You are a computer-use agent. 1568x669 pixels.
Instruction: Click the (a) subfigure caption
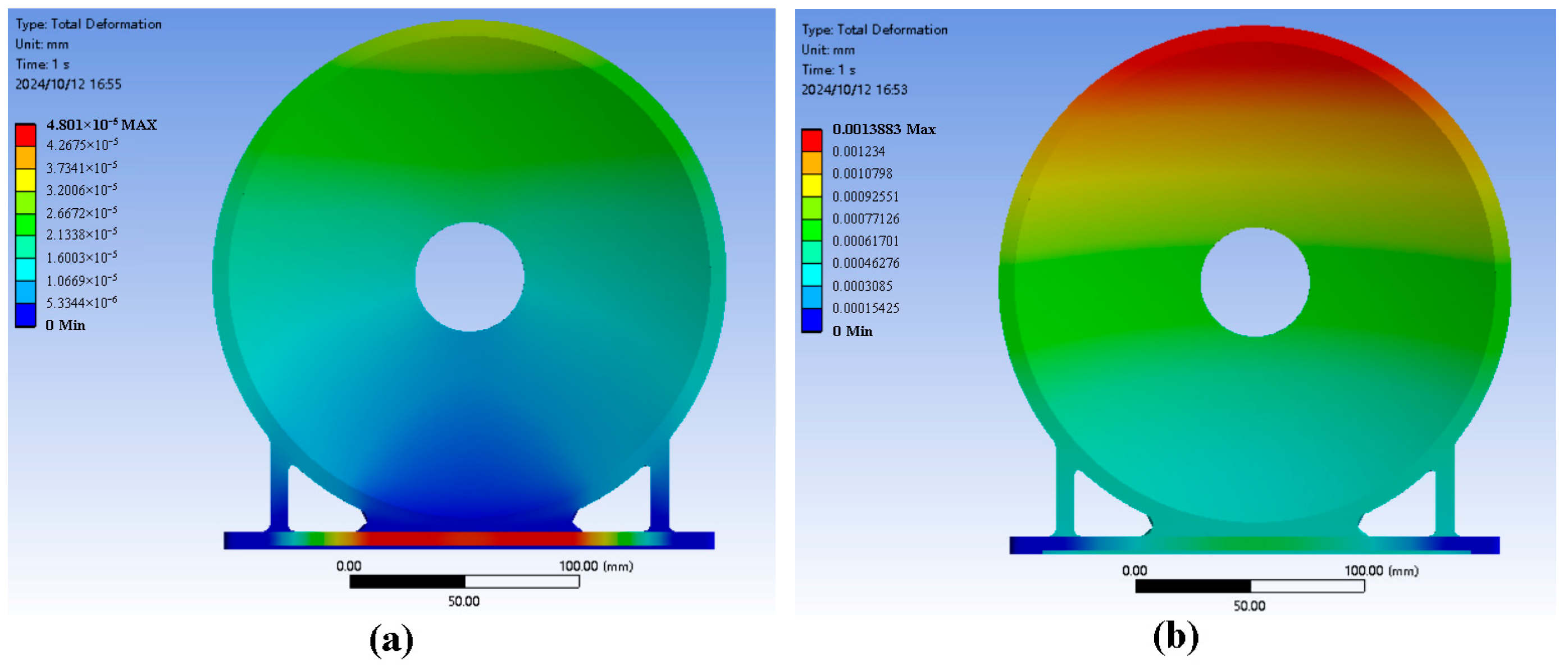tap(391, 639)
